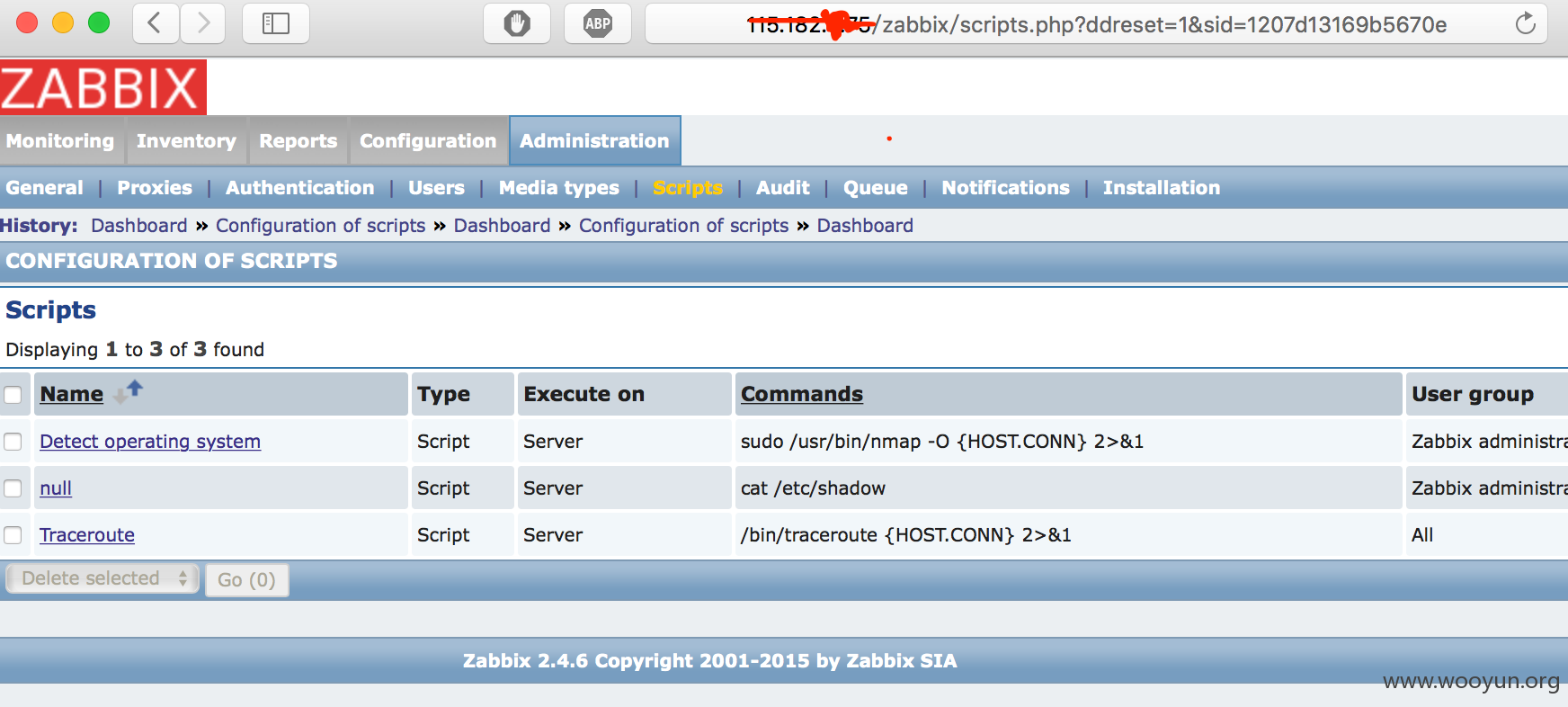The image size is (1568, 707).
Task: Click the last Dashboard history link
Action: coord(865,226)
